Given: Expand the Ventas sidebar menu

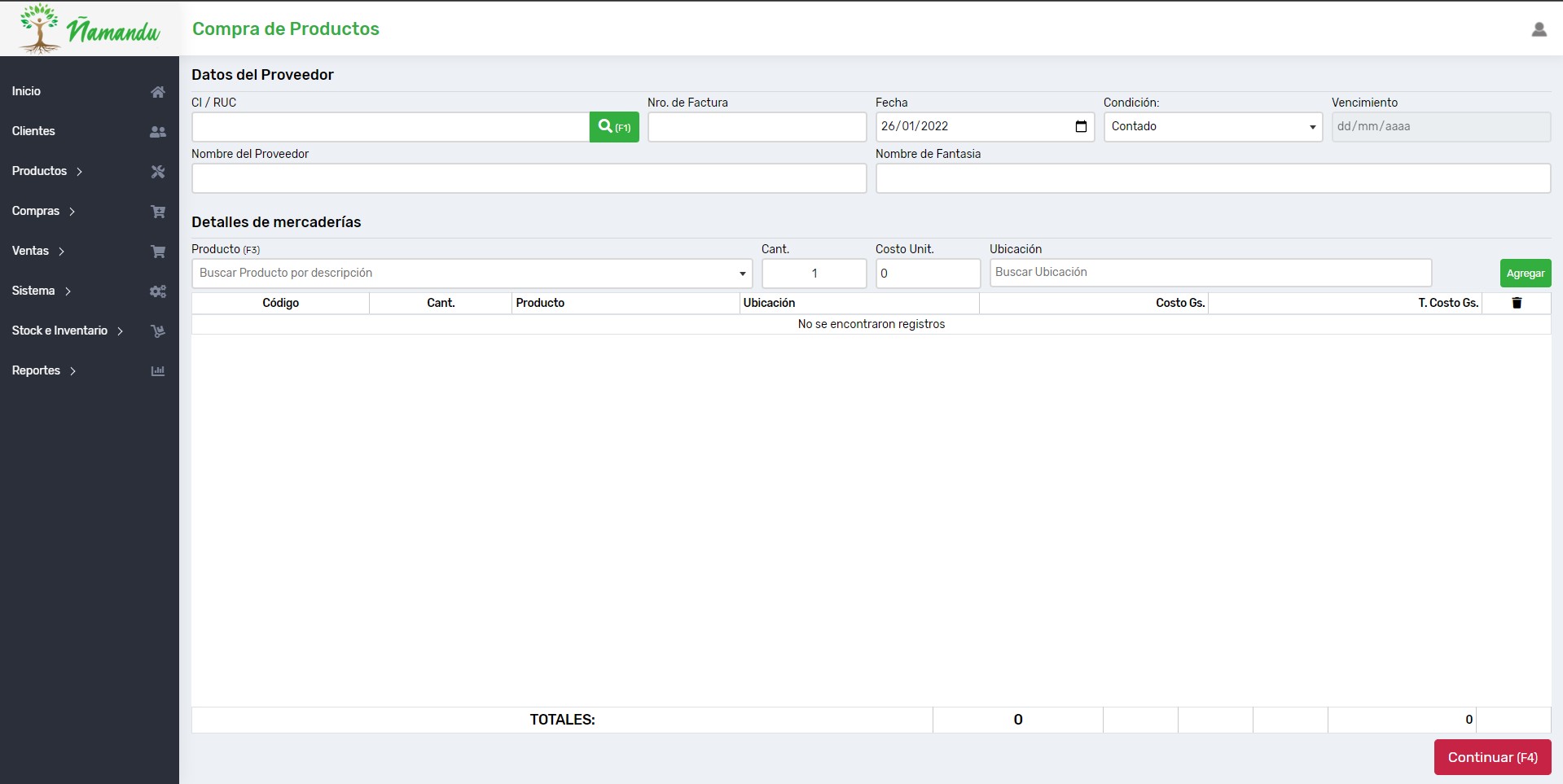Looking at the screenshot, I should pos(38,251).
